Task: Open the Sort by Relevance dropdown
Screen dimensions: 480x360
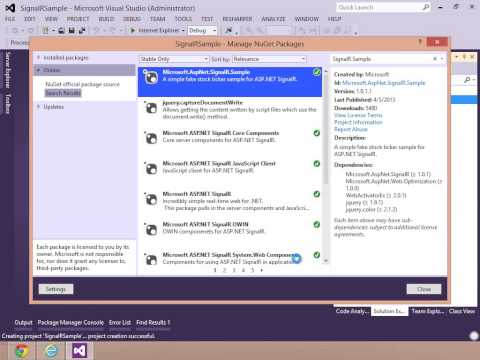Action: pyautogui.click(x=269, y=59)
